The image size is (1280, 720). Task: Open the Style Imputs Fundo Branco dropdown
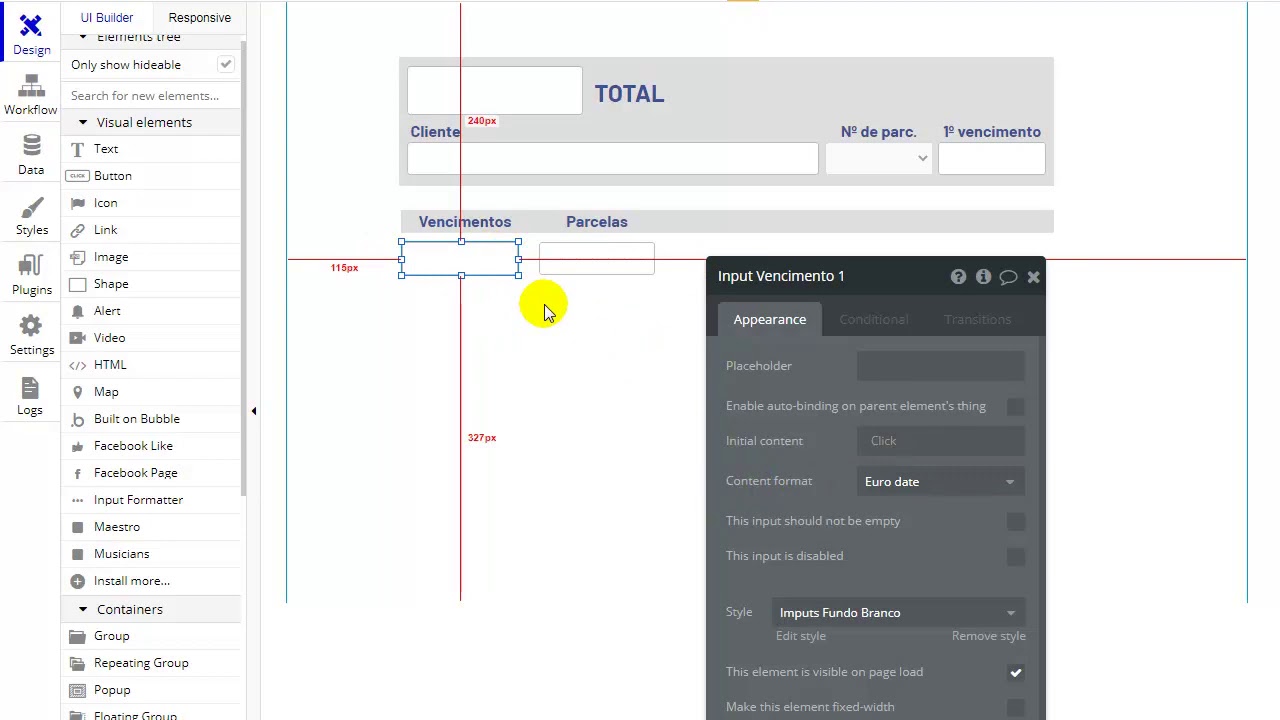(x=898, y=613)
